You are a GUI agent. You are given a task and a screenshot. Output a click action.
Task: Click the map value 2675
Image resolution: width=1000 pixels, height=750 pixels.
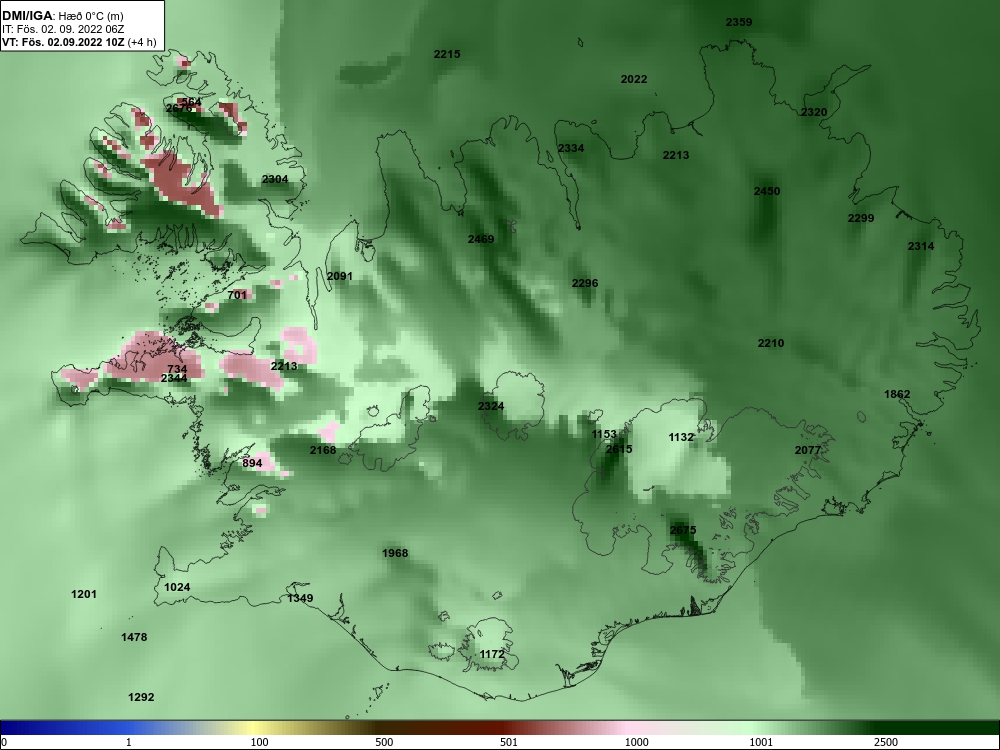tap(683, 530)
